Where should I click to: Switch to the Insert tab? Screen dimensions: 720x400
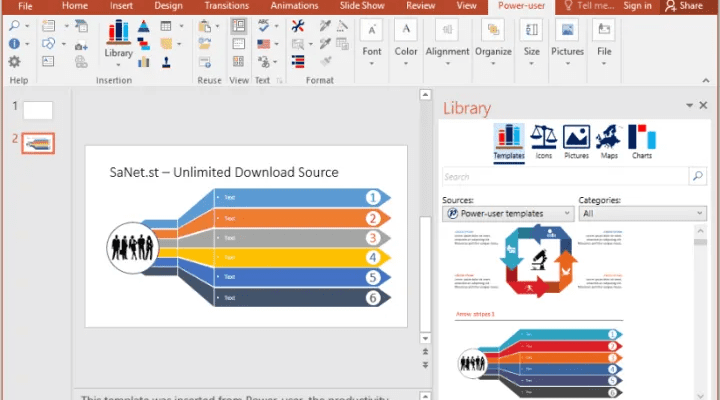pyautogui.click(x=121, y=6)
